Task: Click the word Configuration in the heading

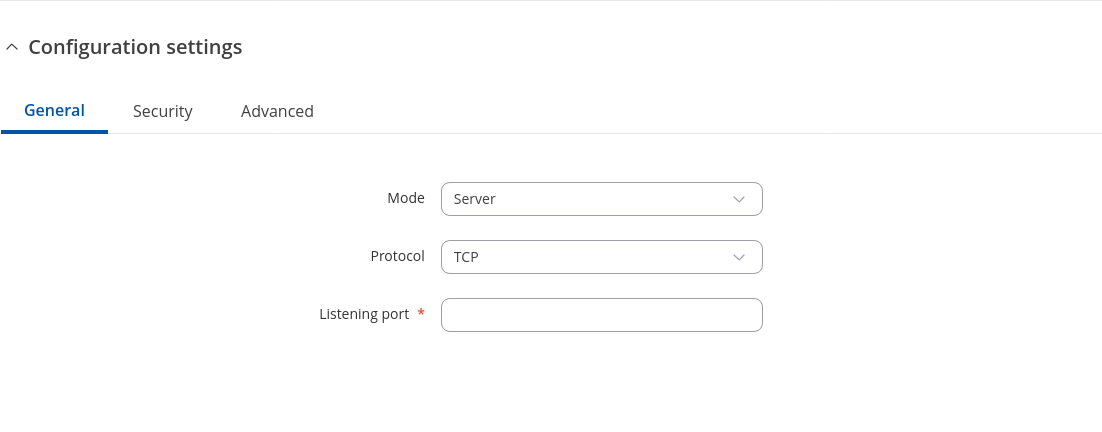Action: coord(92,47)
